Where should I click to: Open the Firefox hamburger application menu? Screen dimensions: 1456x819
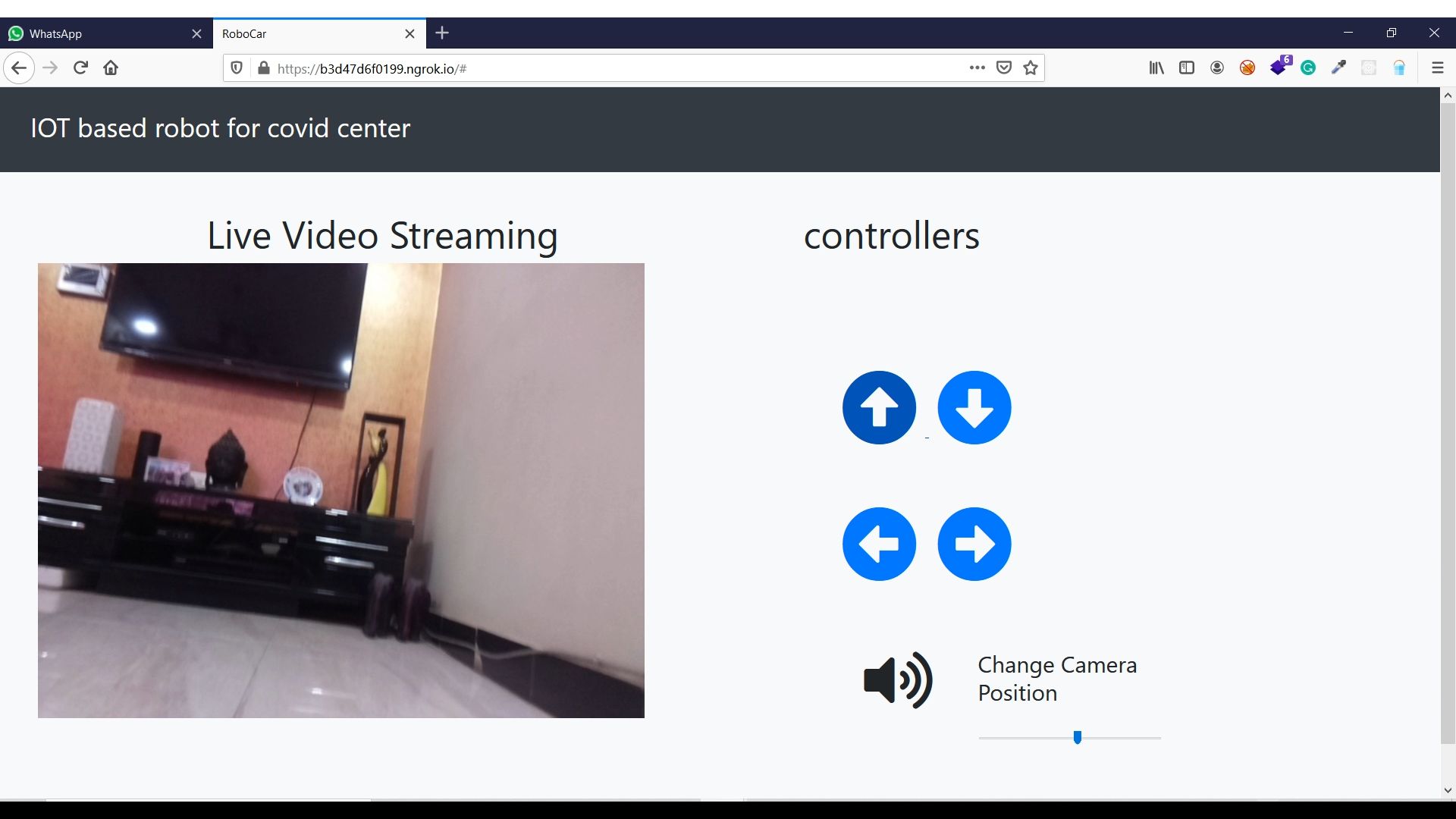[x=1437, y=68]
